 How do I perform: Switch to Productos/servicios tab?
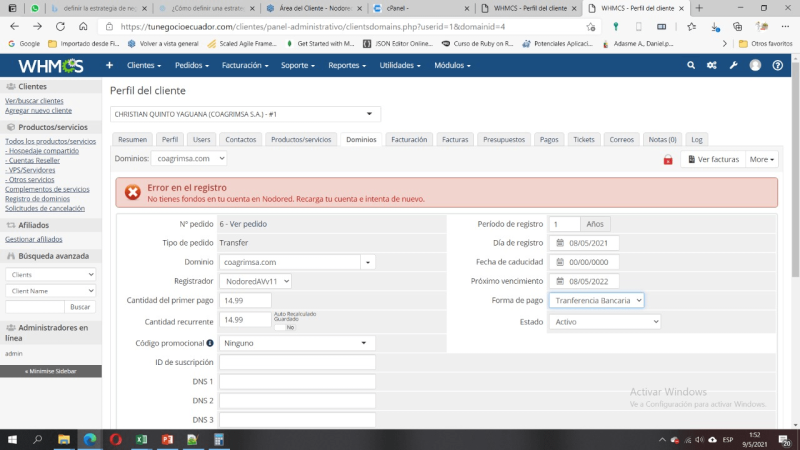coord(301,139)
